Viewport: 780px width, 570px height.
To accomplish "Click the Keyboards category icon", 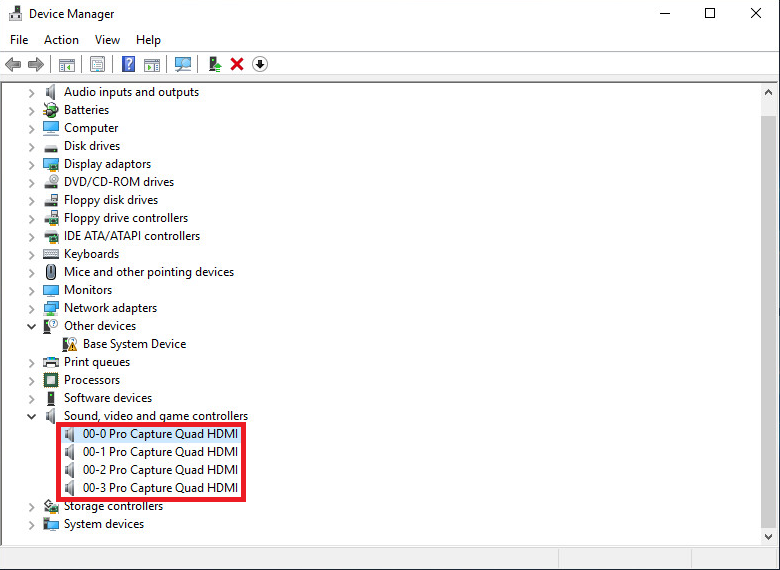I will [51, 254].
